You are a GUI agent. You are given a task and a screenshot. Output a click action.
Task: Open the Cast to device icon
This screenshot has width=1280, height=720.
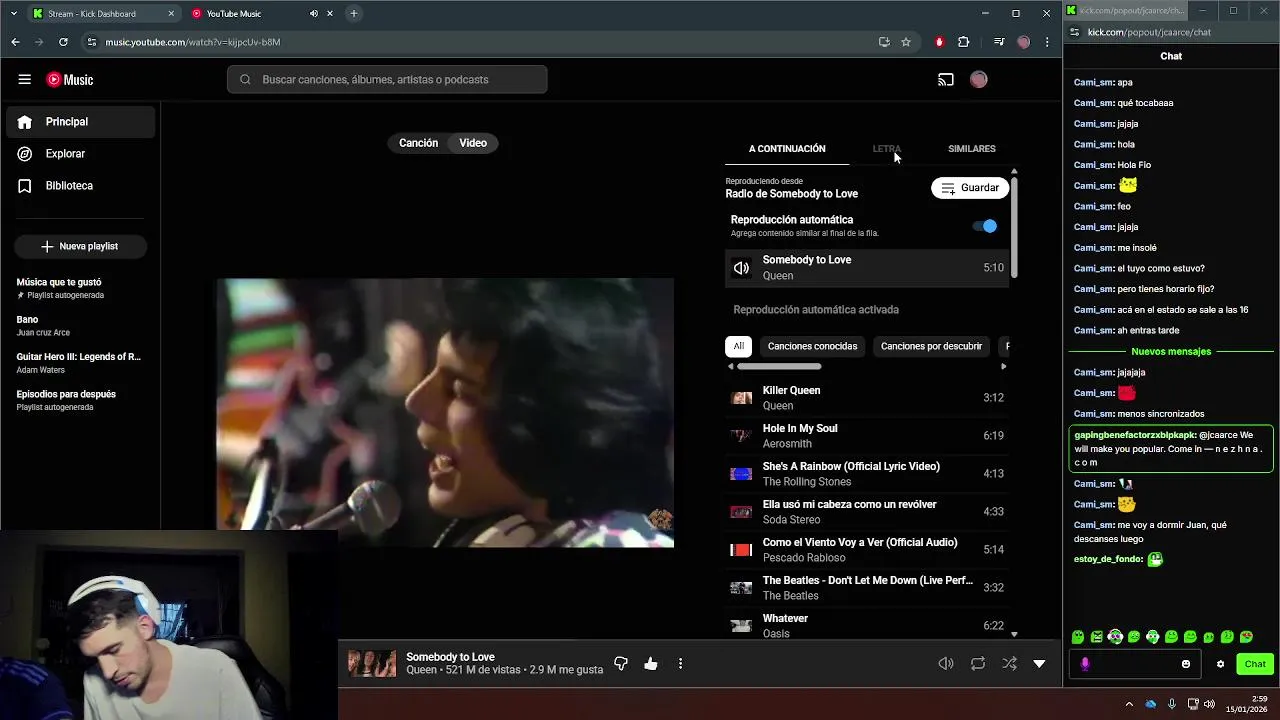pyautogui.click(x=945, y=79)
